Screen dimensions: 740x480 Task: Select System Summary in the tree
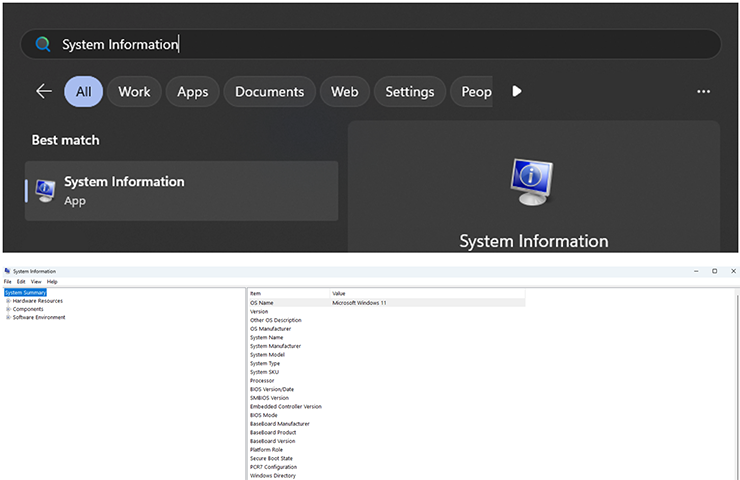pos(25,293)
